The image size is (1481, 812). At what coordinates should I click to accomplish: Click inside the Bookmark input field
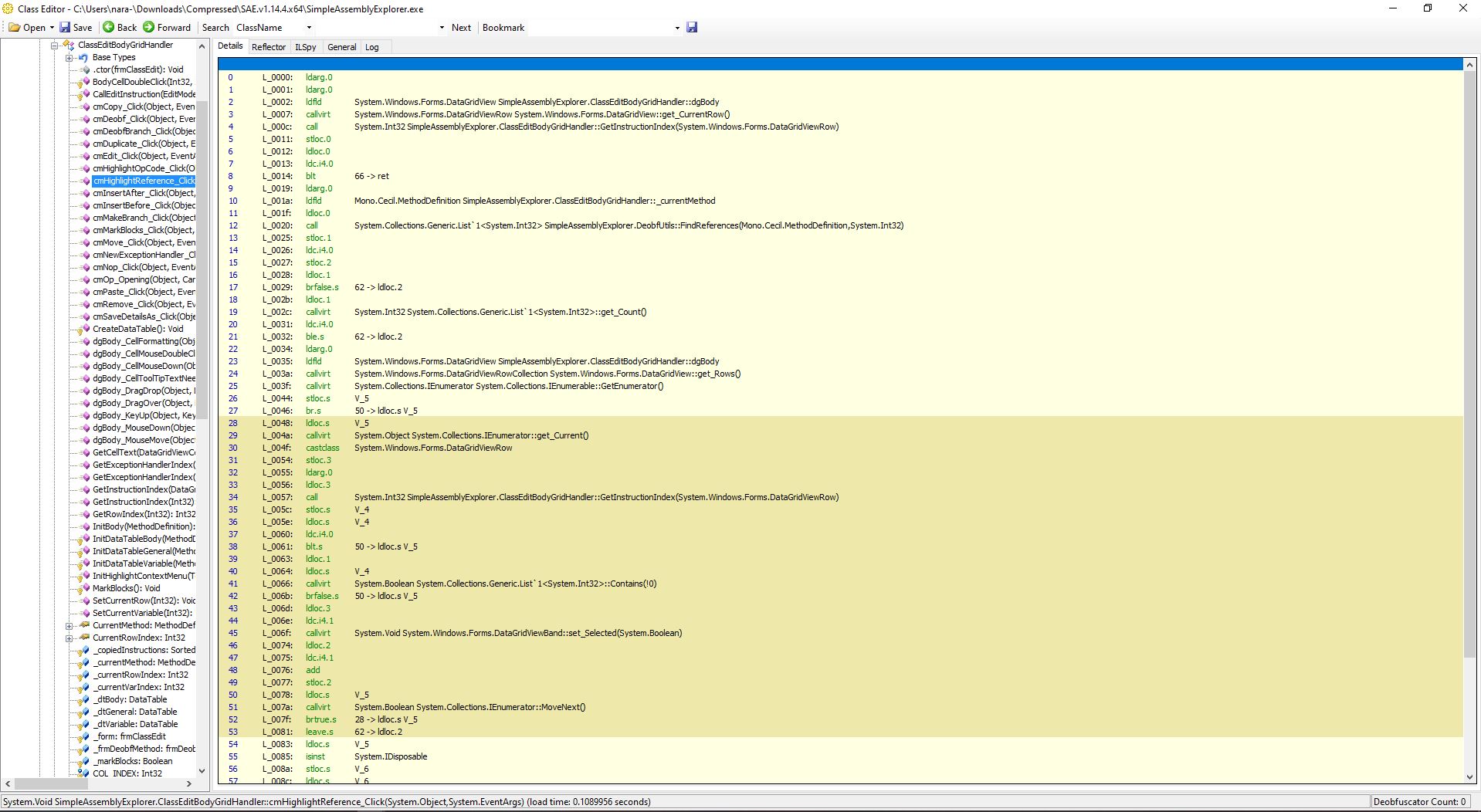(601, 27)
